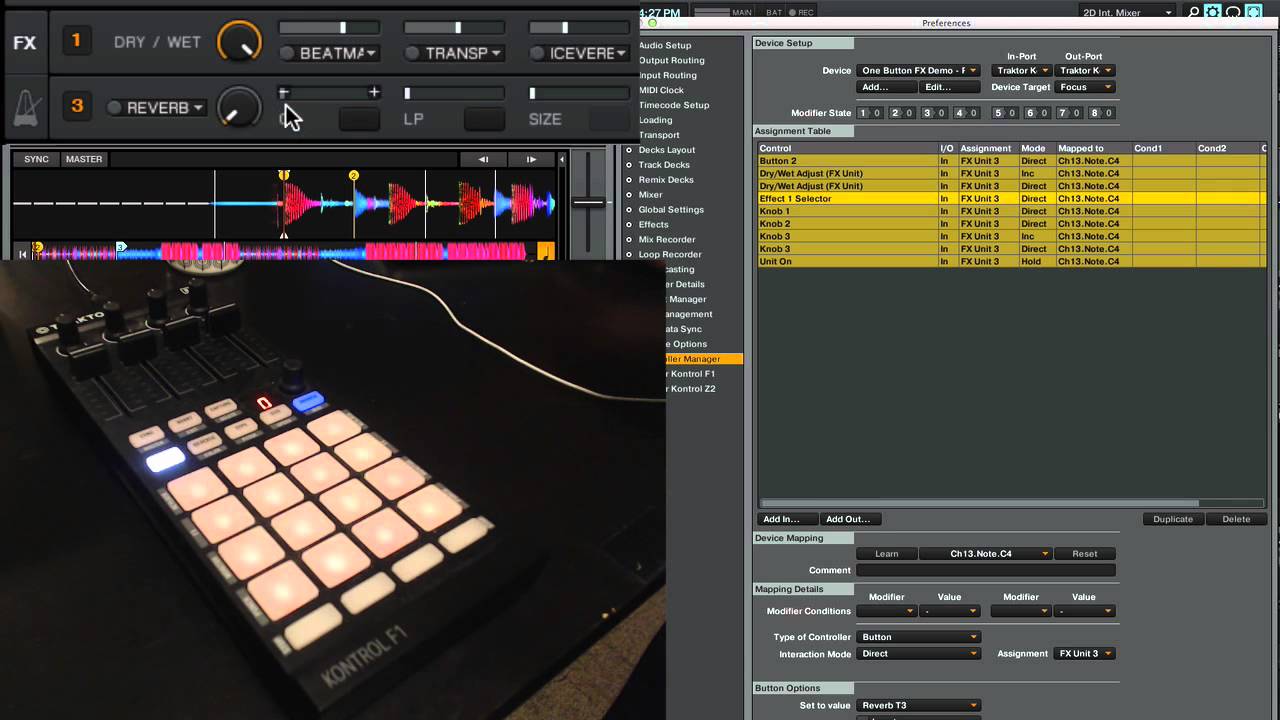
Task: Open MIDI Clock preferences section
Action: [x=661, y=90]
